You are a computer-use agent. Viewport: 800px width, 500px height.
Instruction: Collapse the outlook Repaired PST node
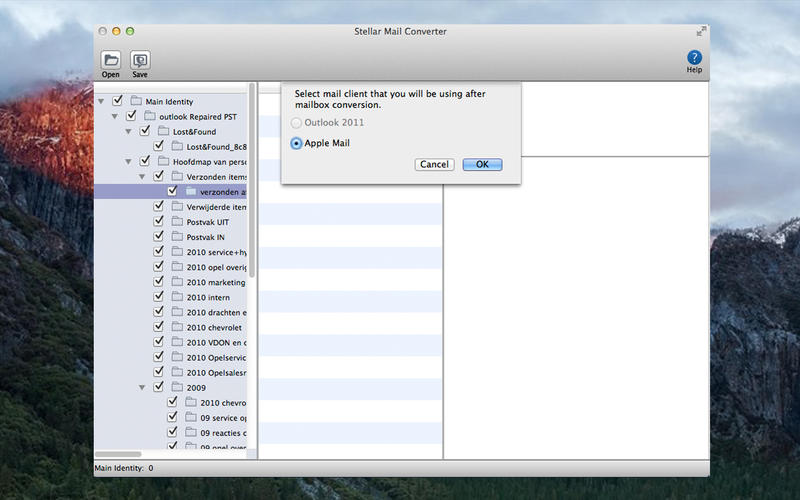click(115, 117)
